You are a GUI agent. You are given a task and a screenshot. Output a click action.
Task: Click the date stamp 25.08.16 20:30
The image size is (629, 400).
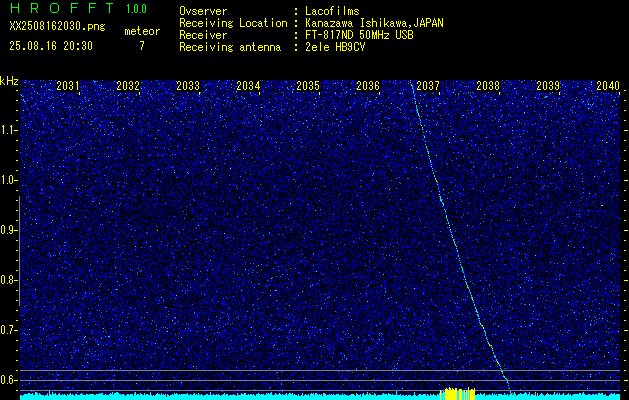[51, 46]
